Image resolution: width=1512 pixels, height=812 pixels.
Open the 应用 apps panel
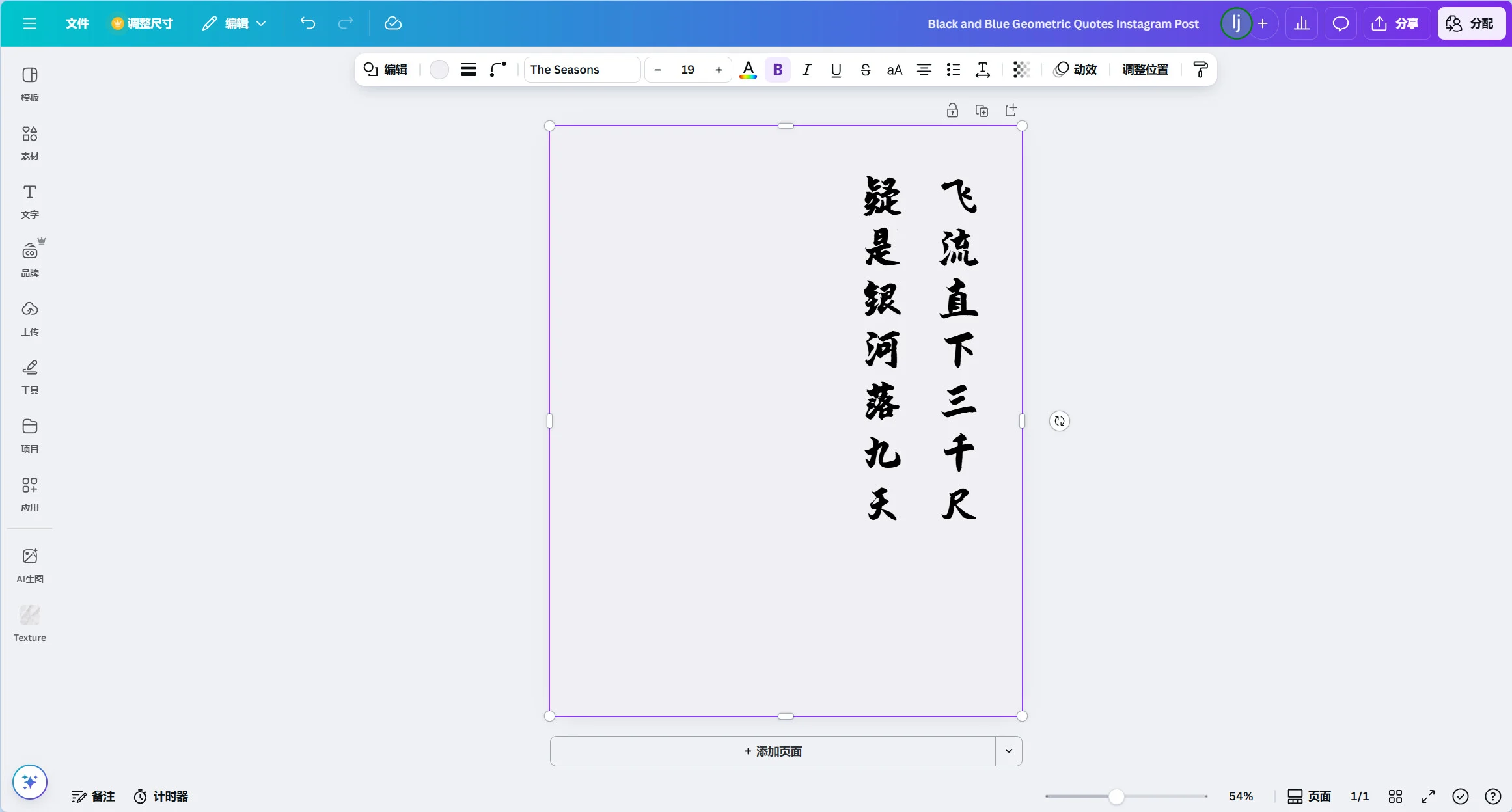(30, 494)
